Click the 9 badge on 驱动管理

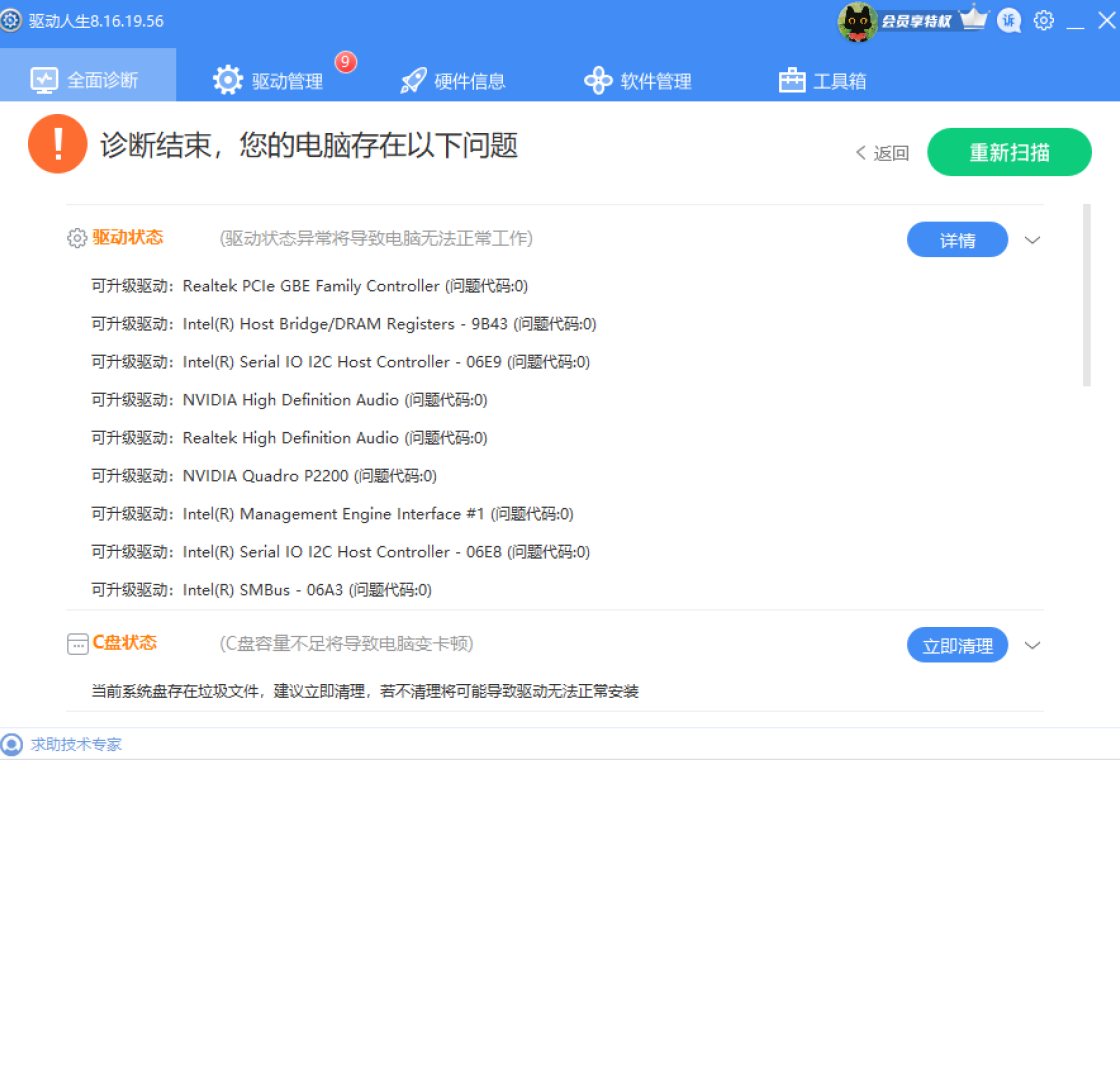coord(345,62)
